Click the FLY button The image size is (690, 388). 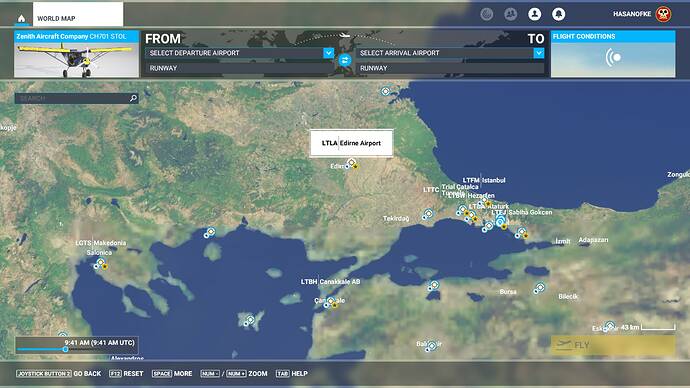tap(613, 345)
